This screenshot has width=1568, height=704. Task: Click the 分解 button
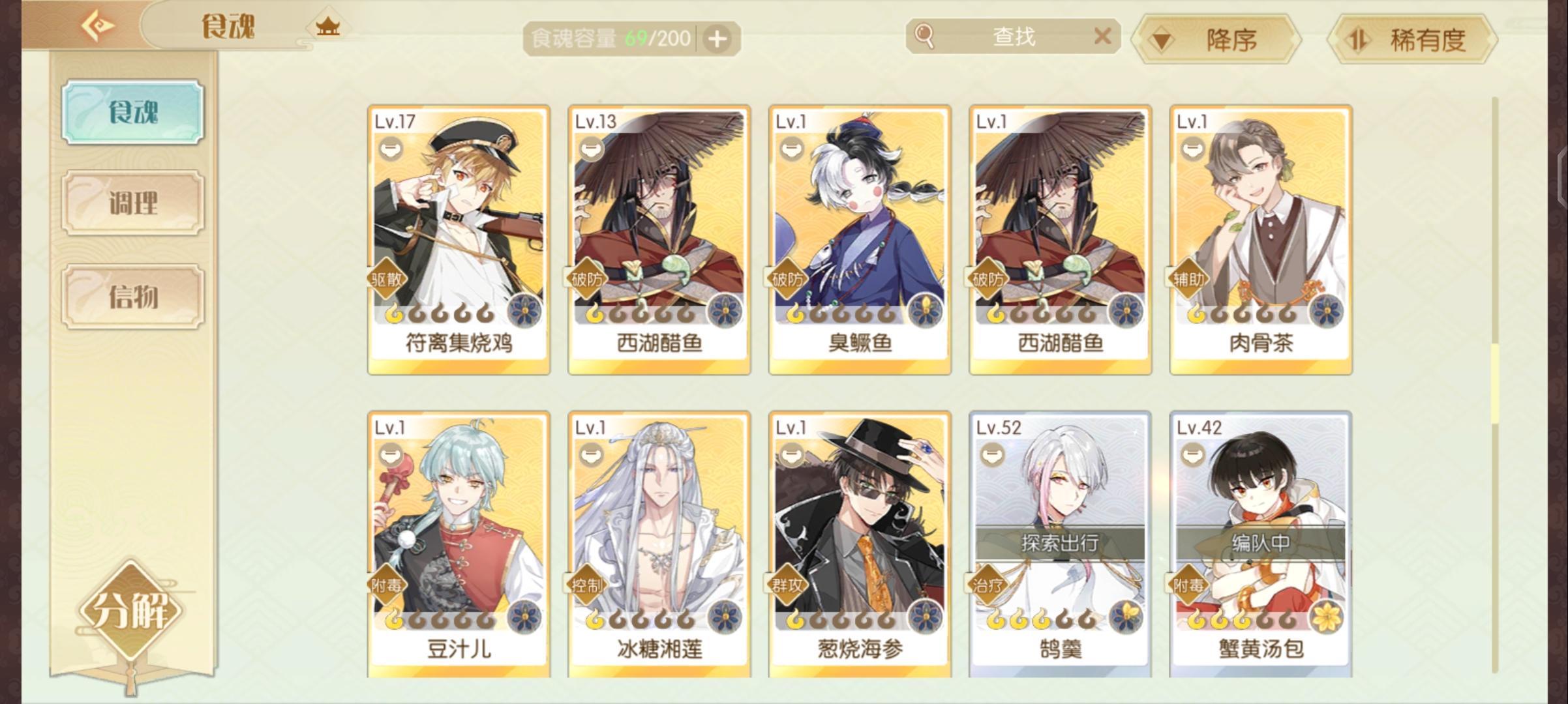[131, 611]
